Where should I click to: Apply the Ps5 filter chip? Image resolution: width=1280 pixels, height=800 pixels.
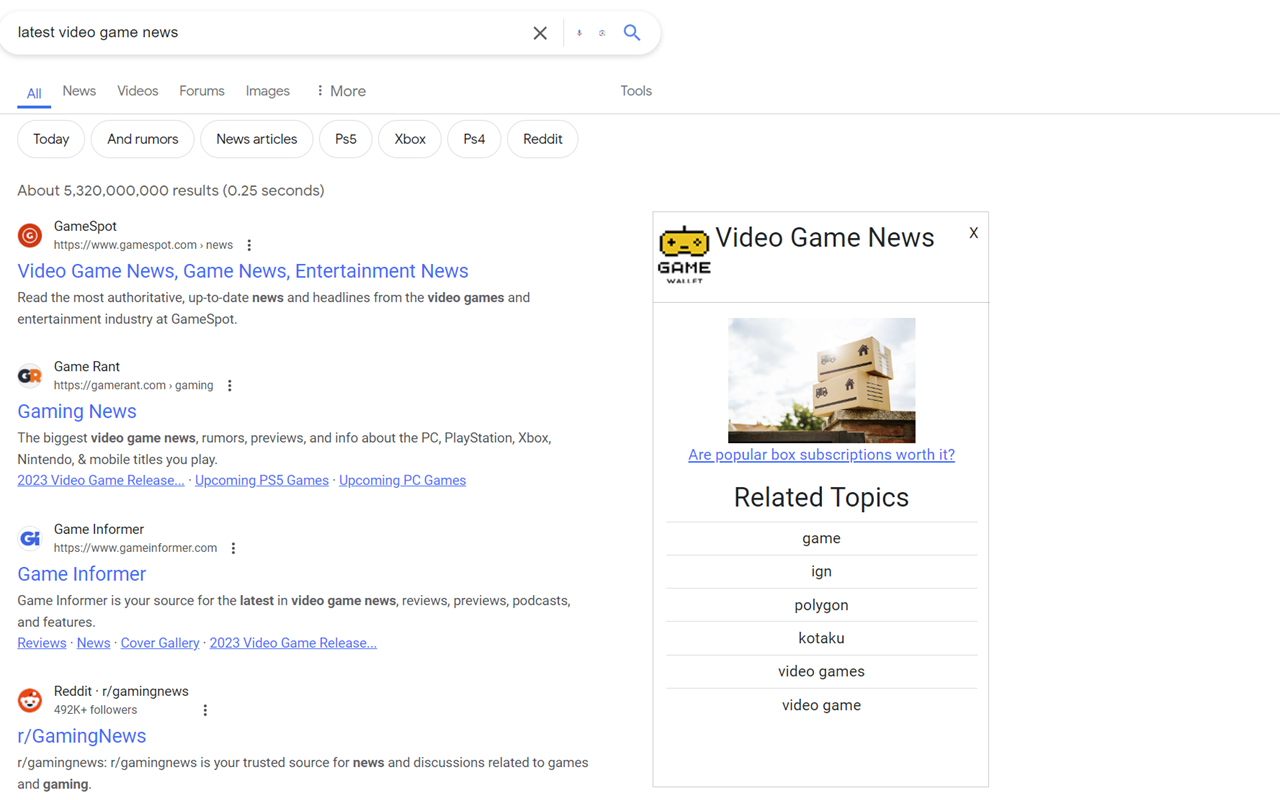(x=346, y=139)
